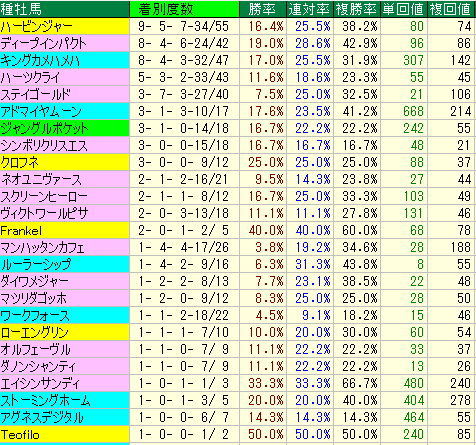Click the record 8- 4- 3-32/47
This screenshot has width=476, height=445.
pyautogui.click(x=184, y=61)
